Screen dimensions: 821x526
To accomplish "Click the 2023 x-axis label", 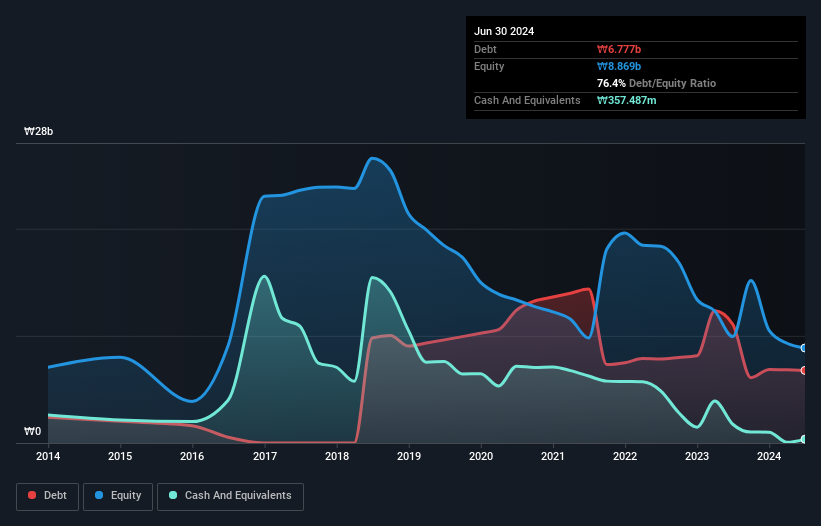I will (x=697, y=456).
